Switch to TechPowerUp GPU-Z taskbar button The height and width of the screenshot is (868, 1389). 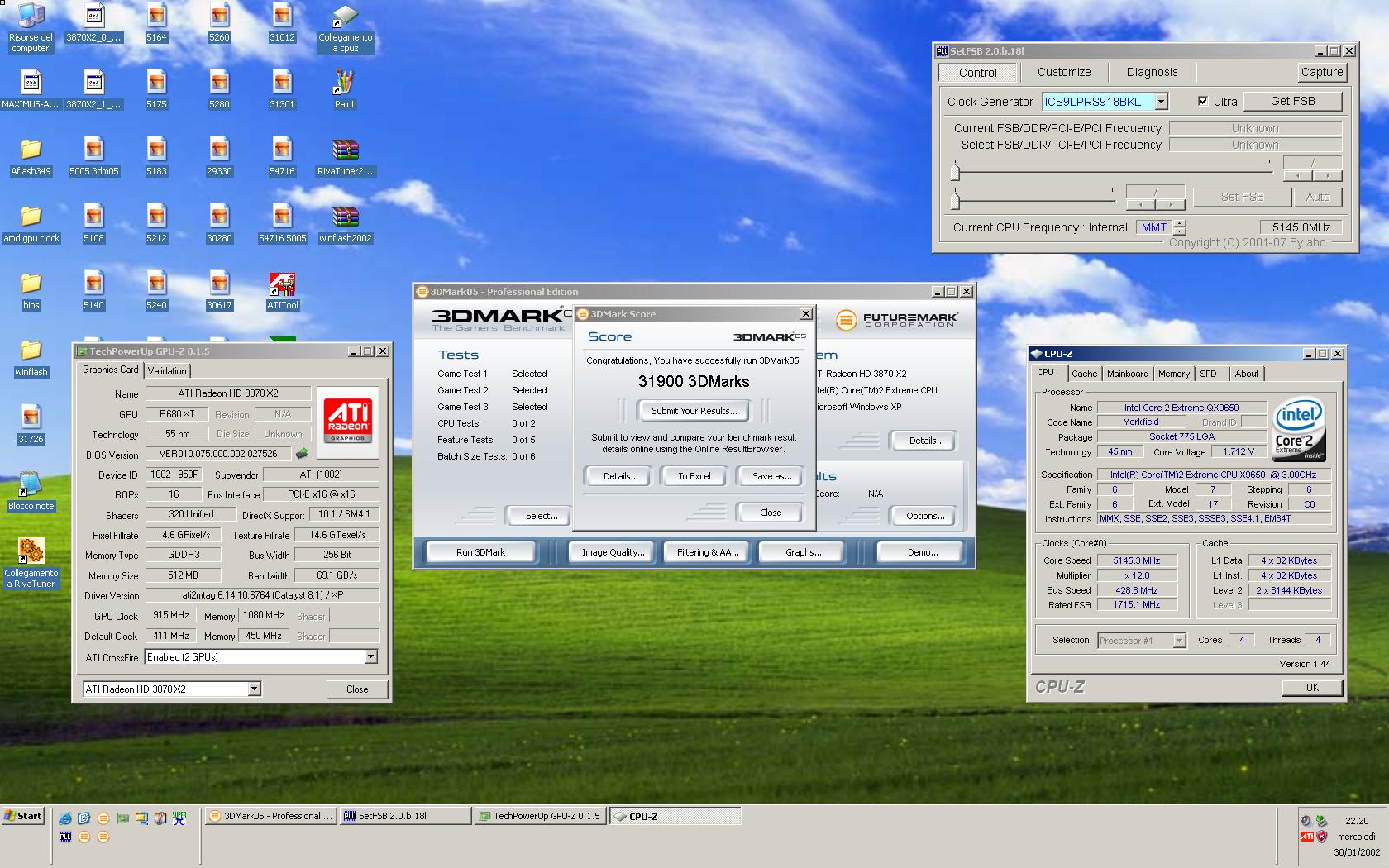[541, 816]
